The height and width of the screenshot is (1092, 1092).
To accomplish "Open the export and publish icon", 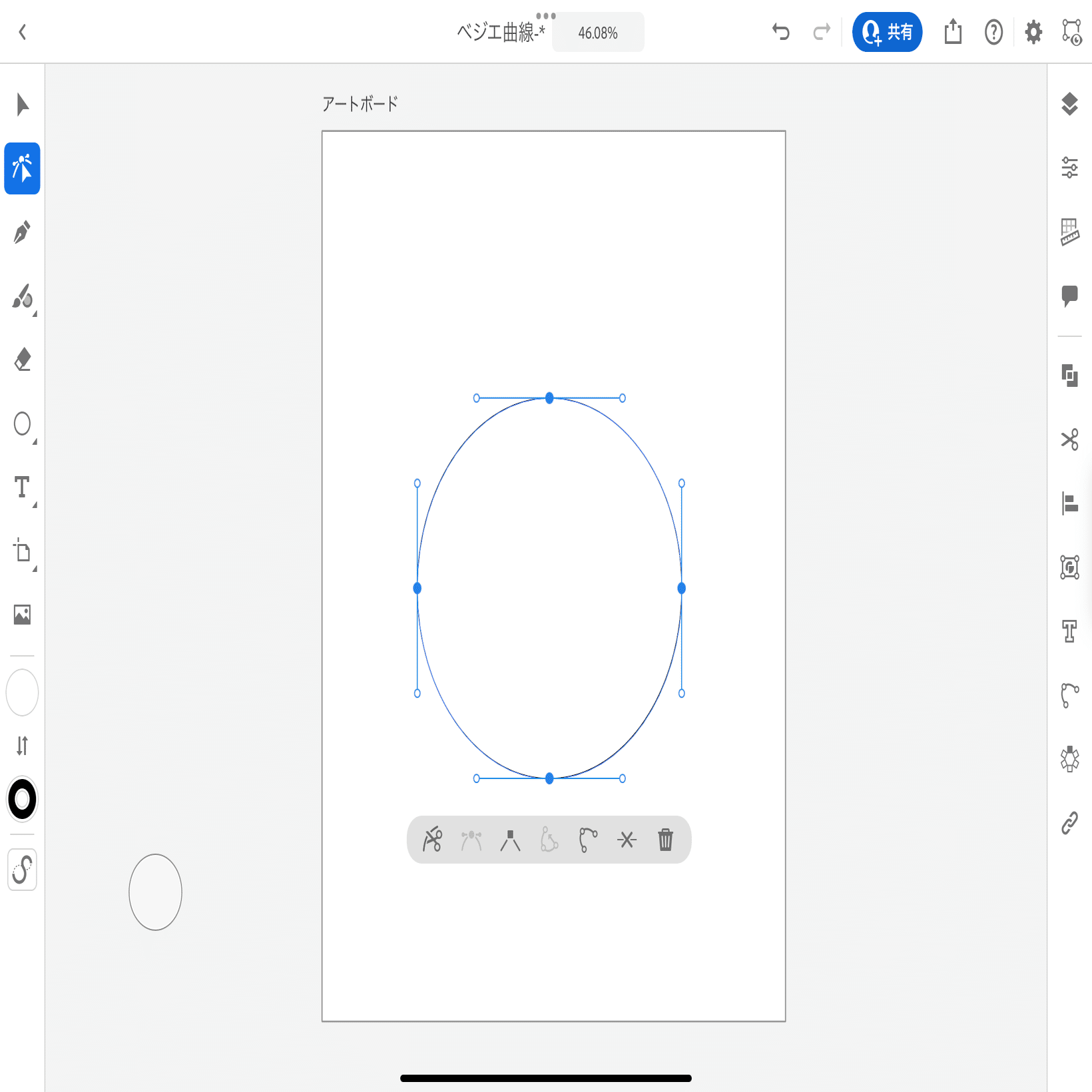I will pyautogui.click(x=953, y=31).
